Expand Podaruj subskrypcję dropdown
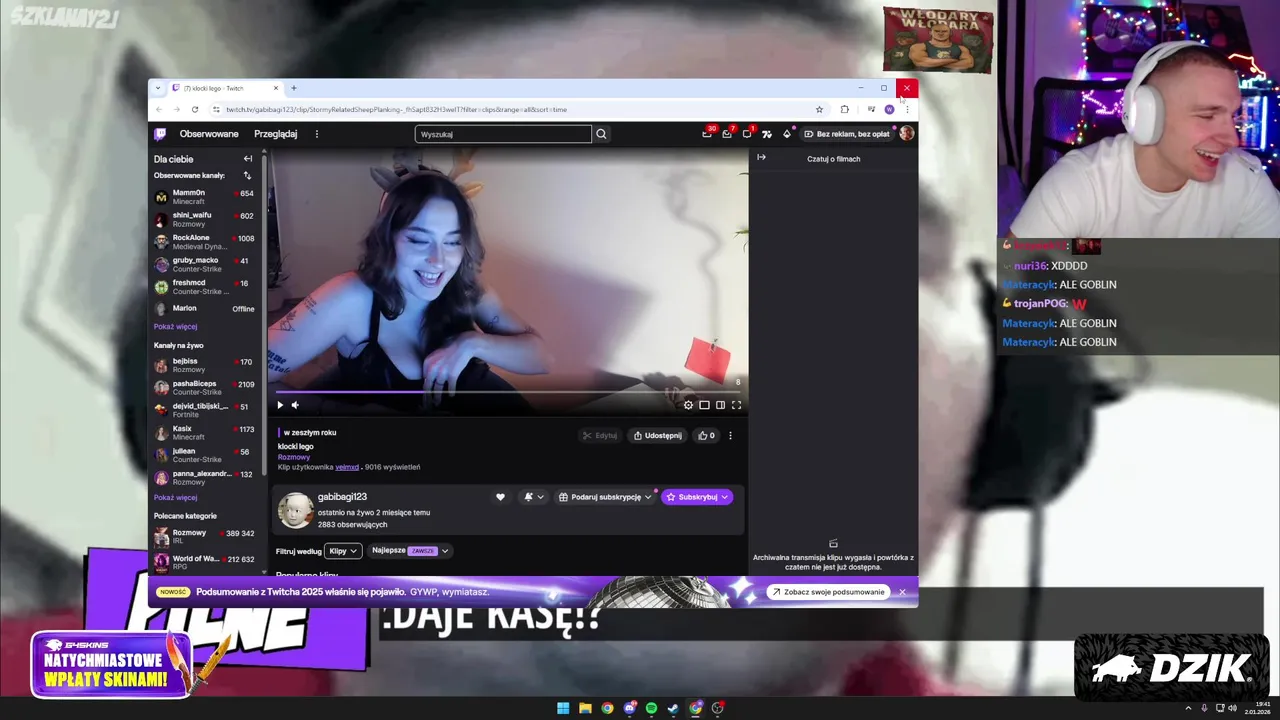 pyautogui.click(x=605, y=497)
